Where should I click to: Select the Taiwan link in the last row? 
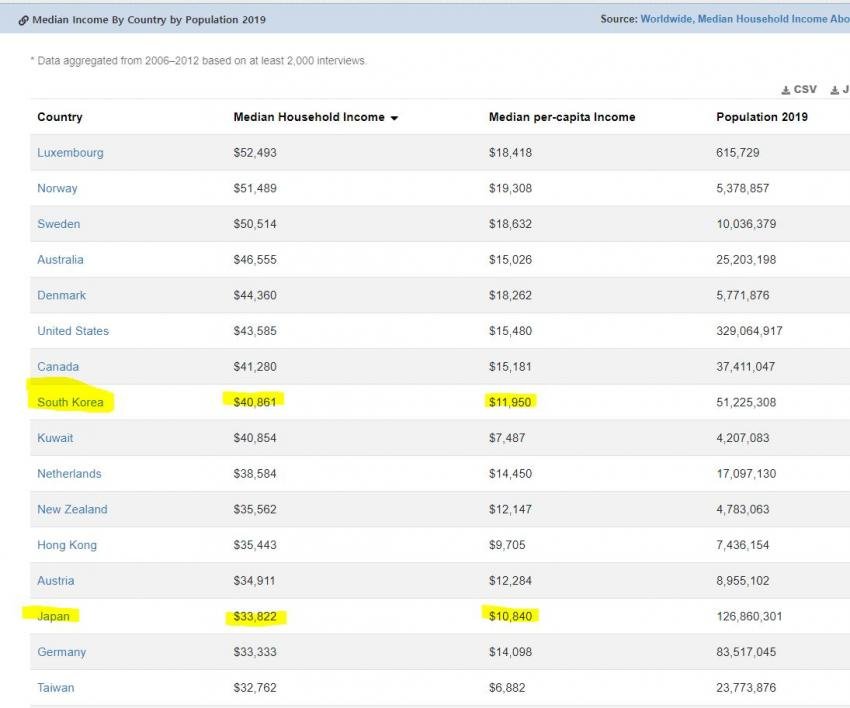coord(55,688)
